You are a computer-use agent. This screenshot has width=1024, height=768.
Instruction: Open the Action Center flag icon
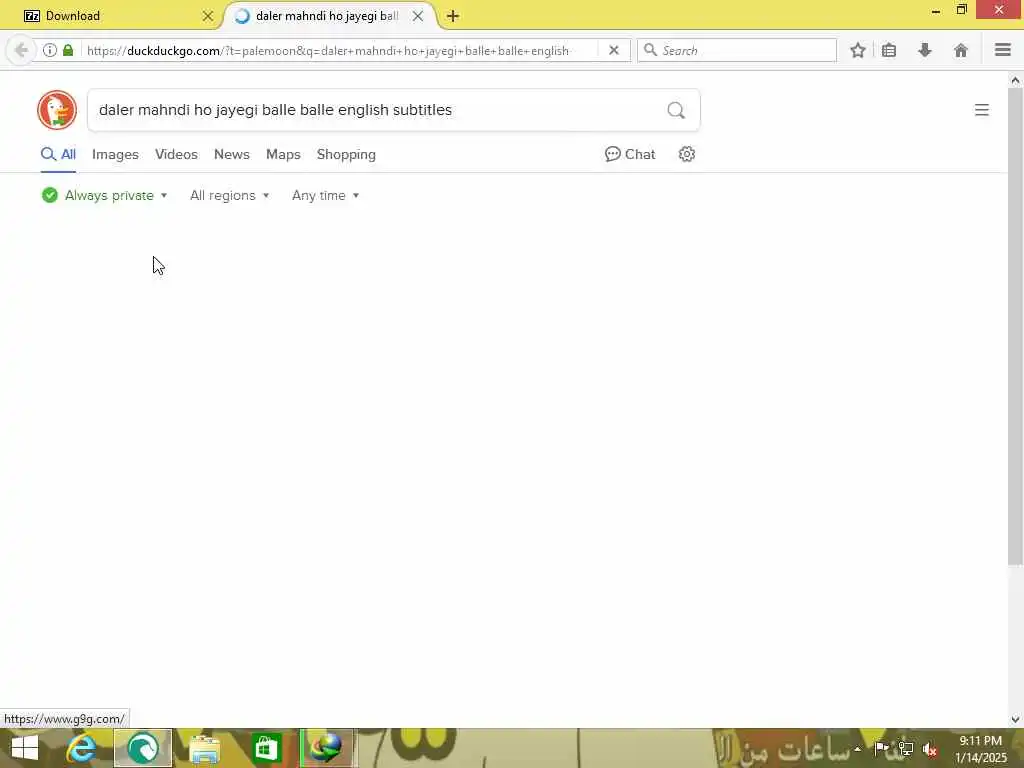[881, 749]
